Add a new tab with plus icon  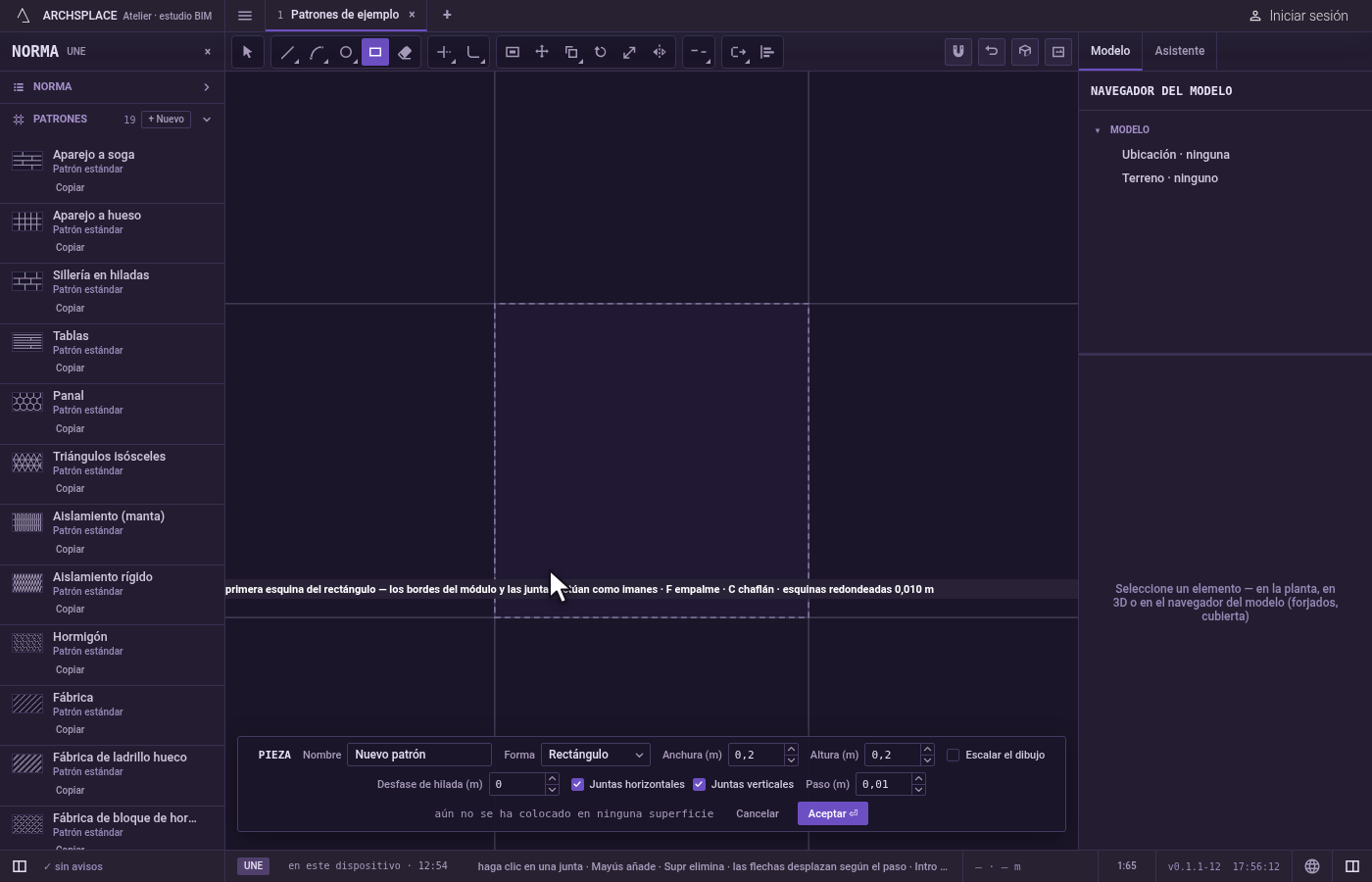(447, 15)
